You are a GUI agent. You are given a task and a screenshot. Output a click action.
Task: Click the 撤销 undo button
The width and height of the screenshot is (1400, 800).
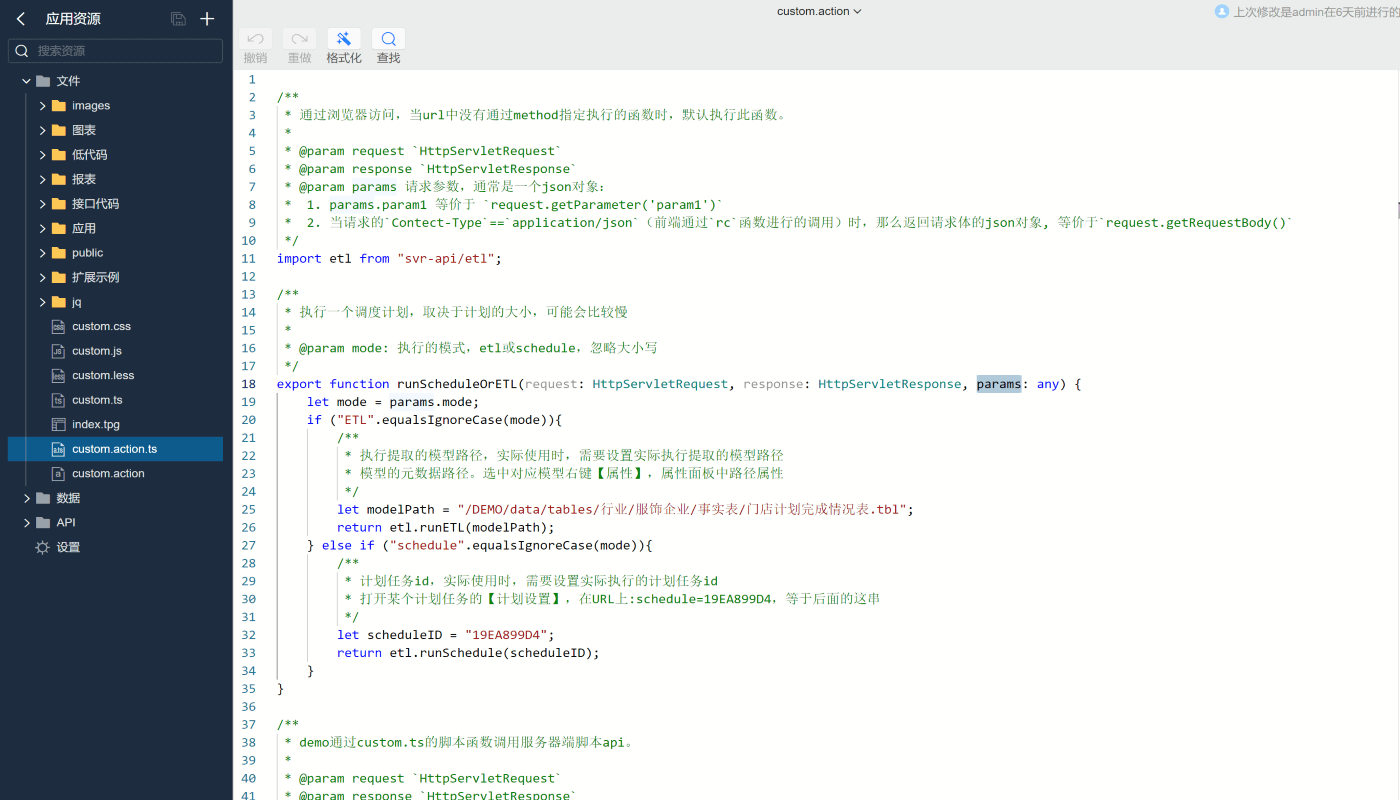coord(255,39)
